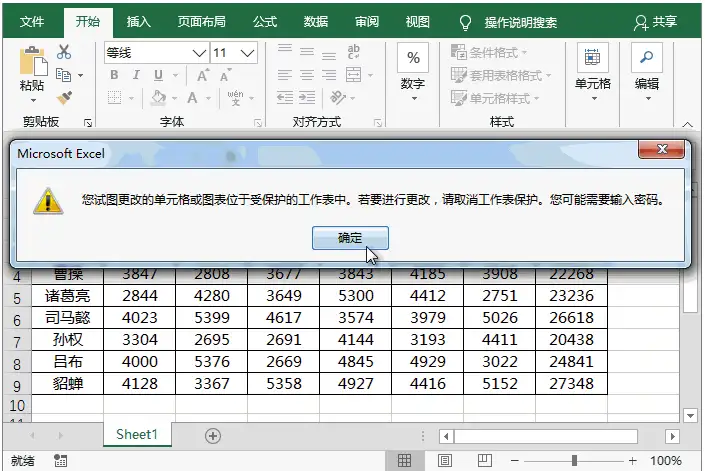The width and height of the screenshot is (705, 471).
Task: Toggle the wrap text icon
Action: pos(353,52)
